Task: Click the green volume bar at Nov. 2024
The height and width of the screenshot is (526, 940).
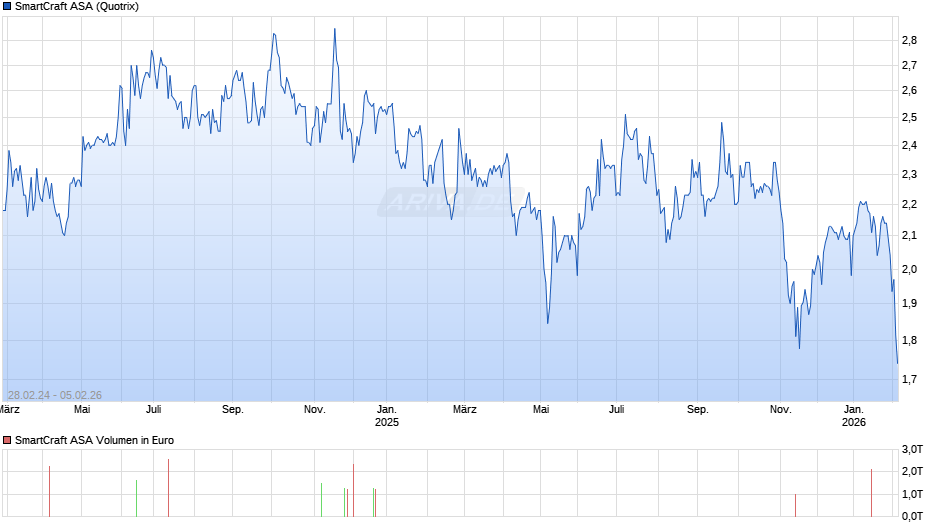Action: [321, 500]
